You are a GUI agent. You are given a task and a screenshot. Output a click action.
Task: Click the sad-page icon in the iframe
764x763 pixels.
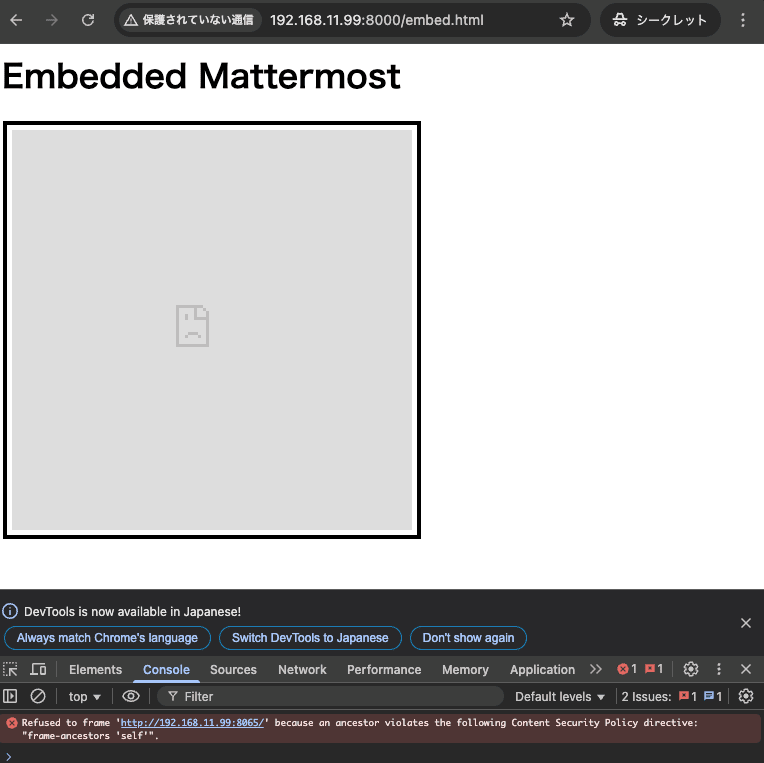coord(192,326)
